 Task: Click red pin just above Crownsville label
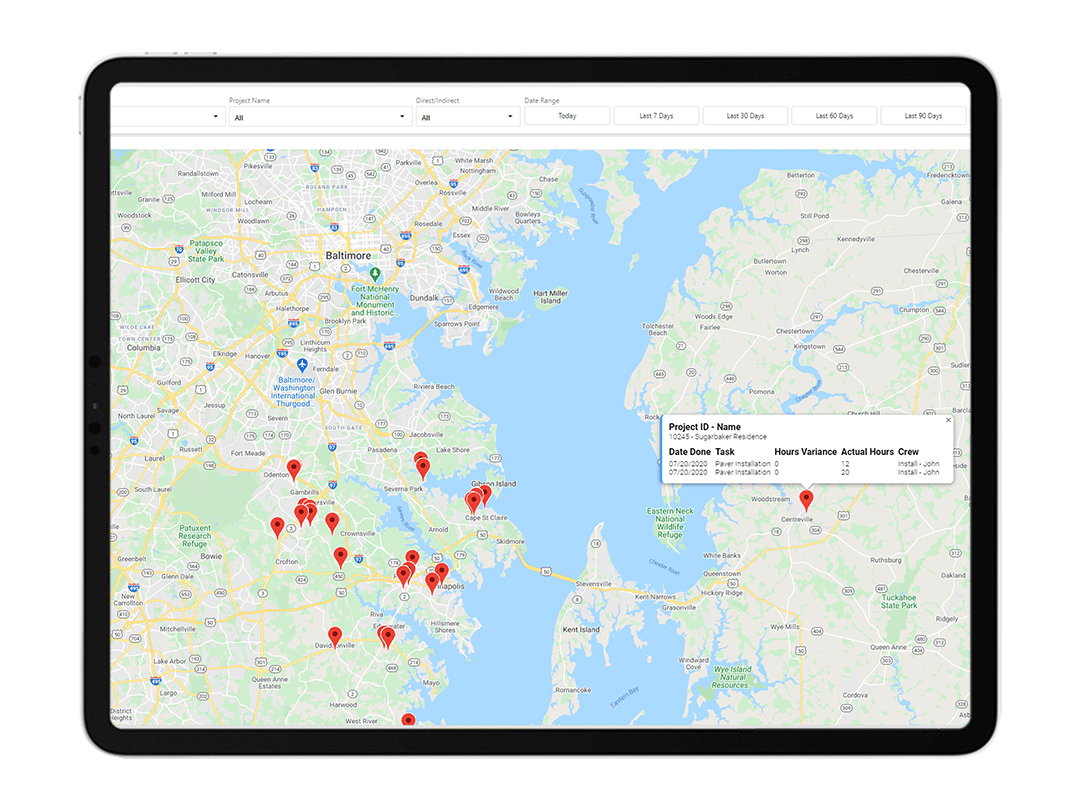(x=332, y=522)
